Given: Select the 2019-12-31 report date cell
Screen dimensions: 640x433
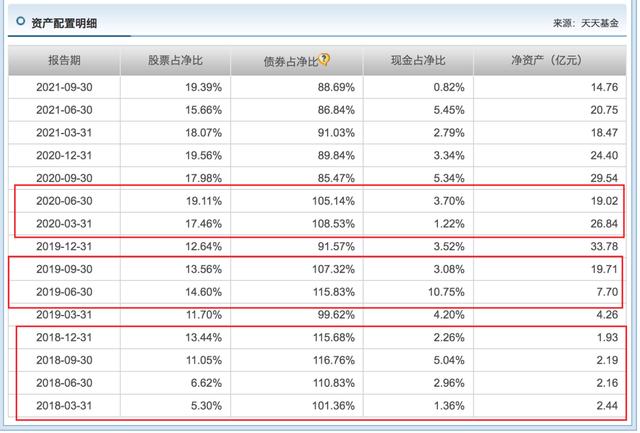Looking at the screenshot, I should (64, 246).
